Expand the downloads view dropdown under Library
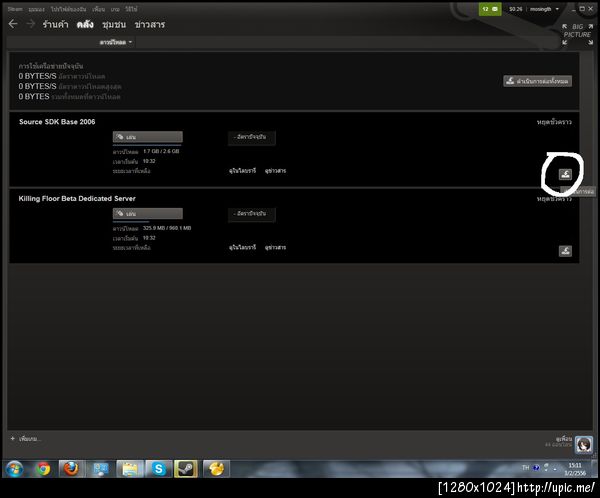This screenshot has height=498, width=600. 116,42
